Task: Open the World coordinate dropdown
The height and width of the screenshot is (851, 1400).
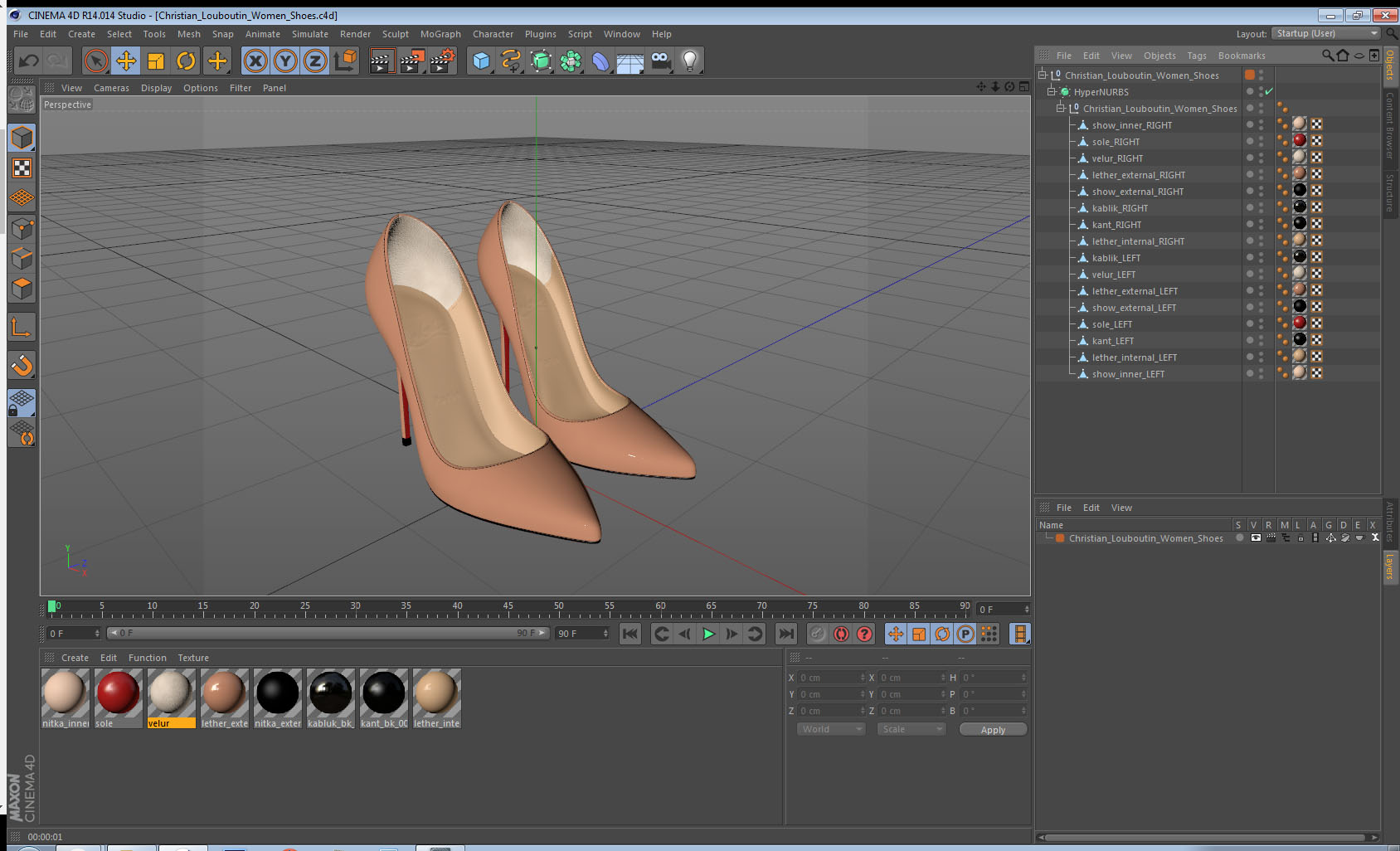Action: tap(831, 729)
